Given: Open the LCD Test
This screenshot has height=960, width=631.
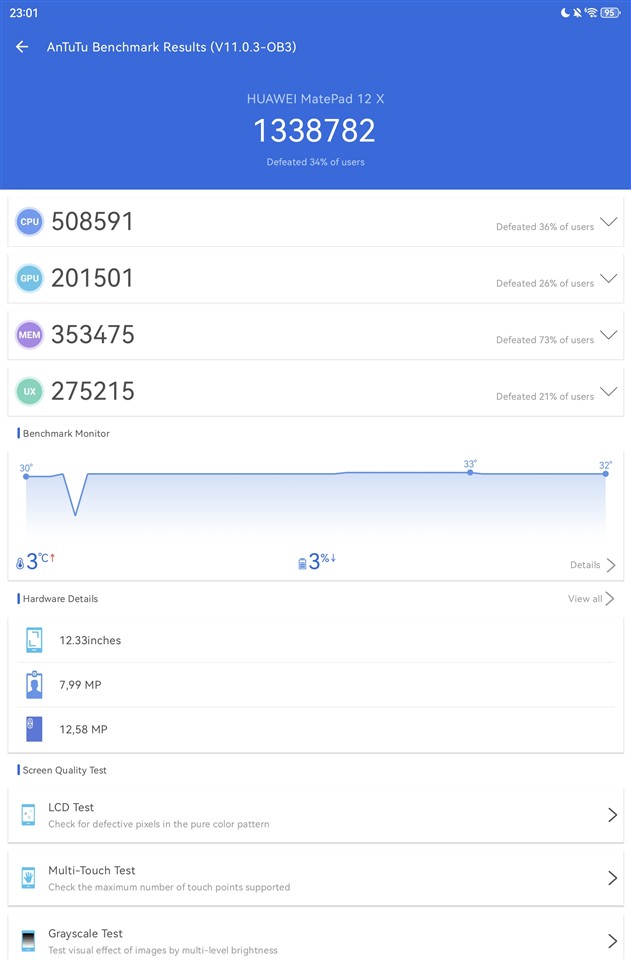Looking at the screenshot, I should (x=315, y=815).
